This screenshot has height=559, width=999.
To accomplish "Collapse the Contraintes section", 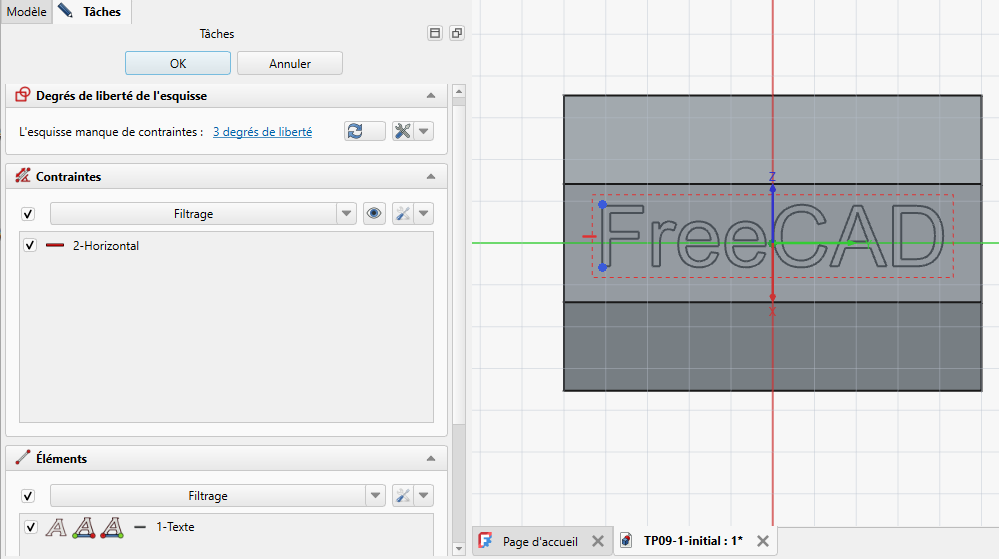I will pos(431,177).
